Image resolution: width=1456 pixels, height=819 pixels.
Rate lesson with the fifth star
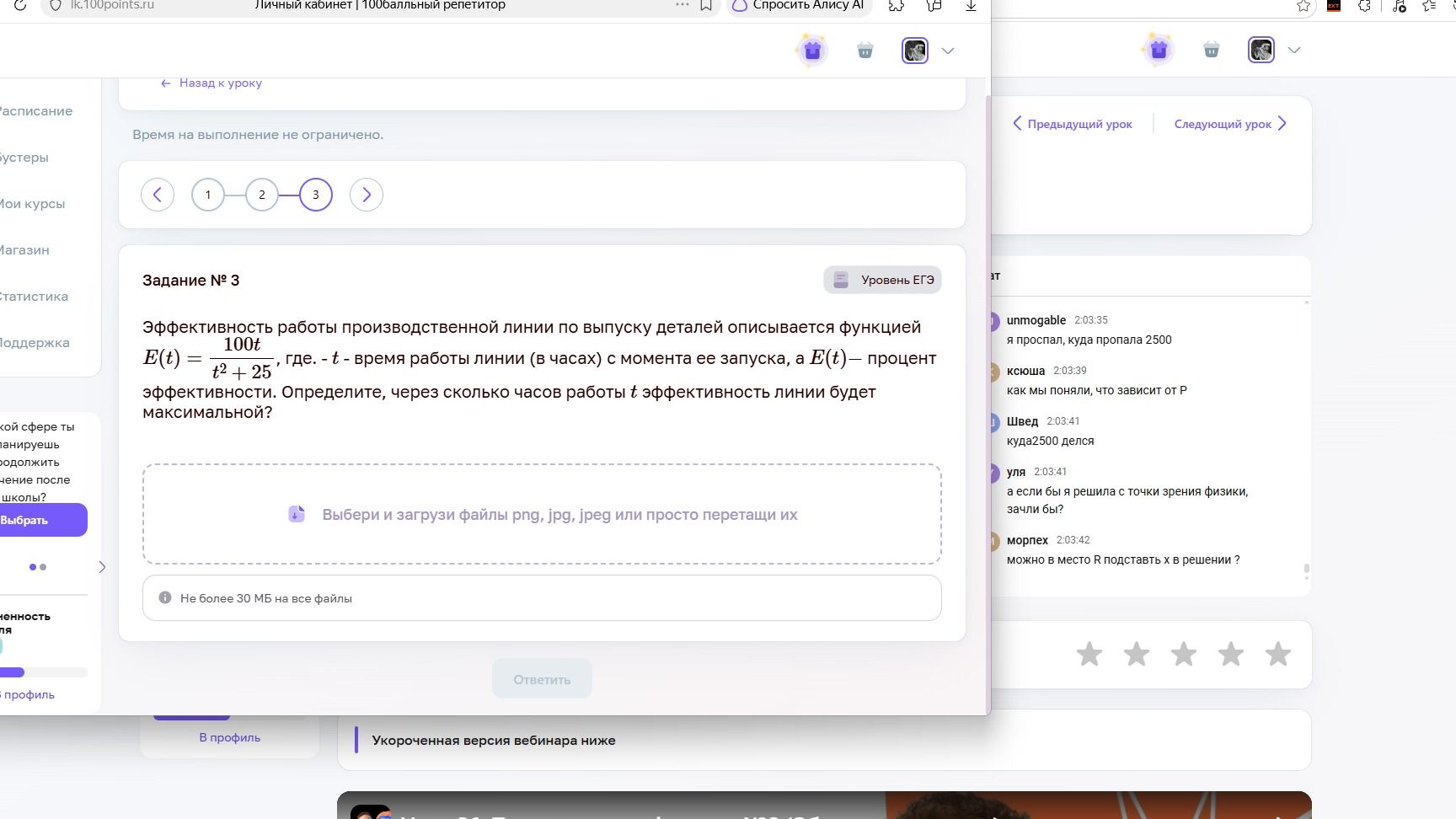pyautogui.click(x=1278, y=654)
